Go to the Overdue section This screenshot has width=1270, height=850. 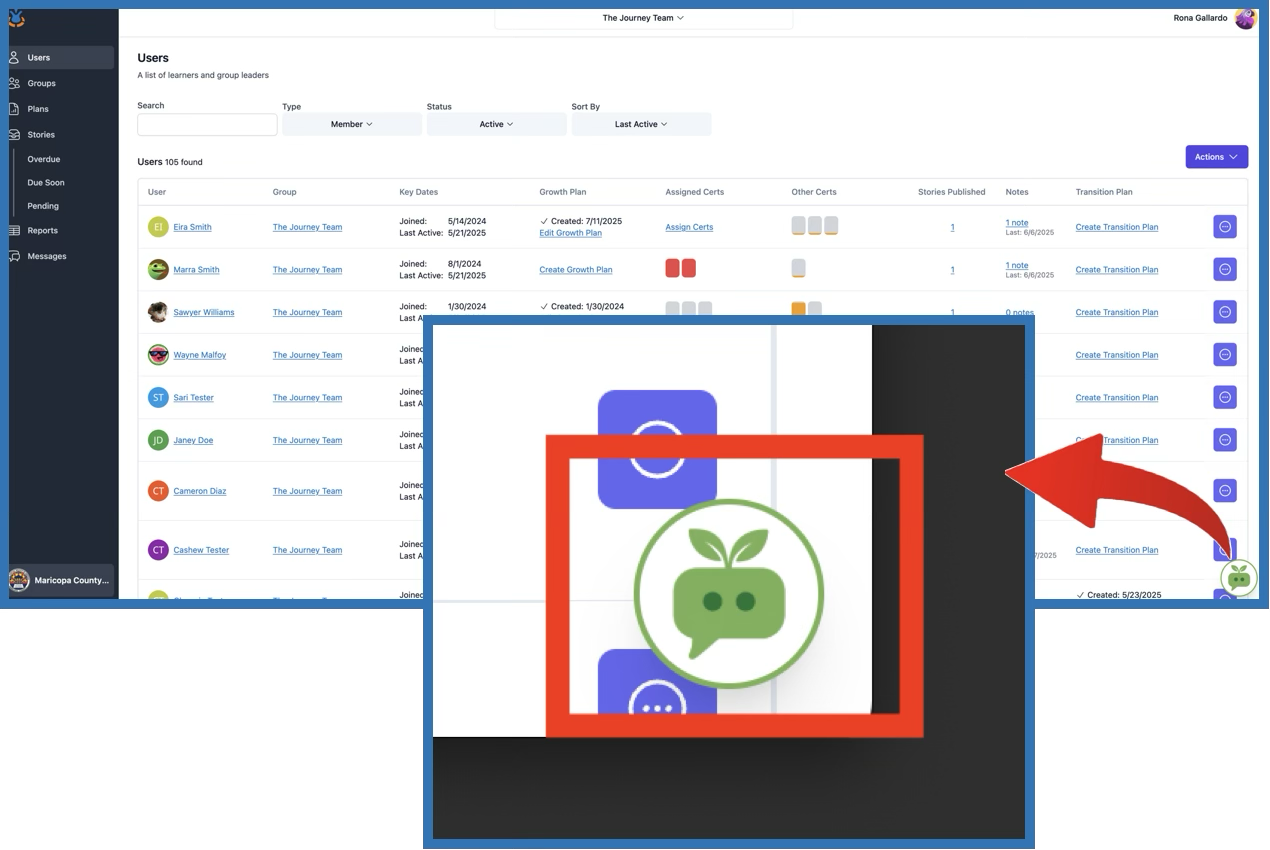(42, 158)
